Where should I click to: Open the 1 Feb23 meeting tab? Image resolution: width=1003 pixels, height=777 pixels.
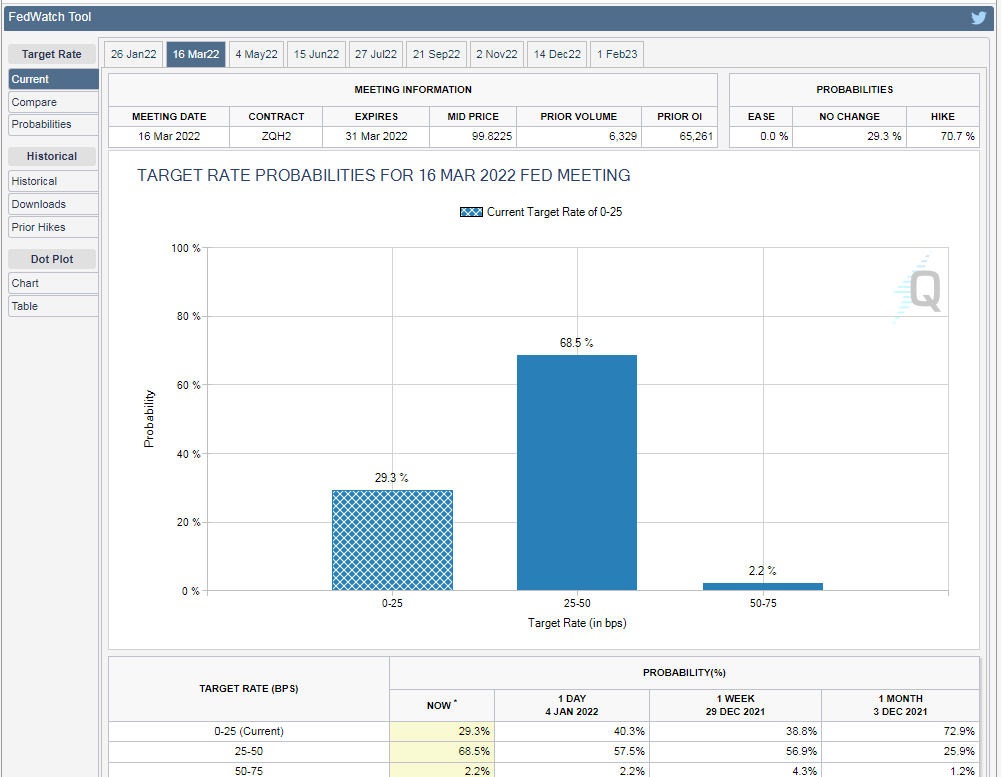pyautogui.click(x=617, y=54)
